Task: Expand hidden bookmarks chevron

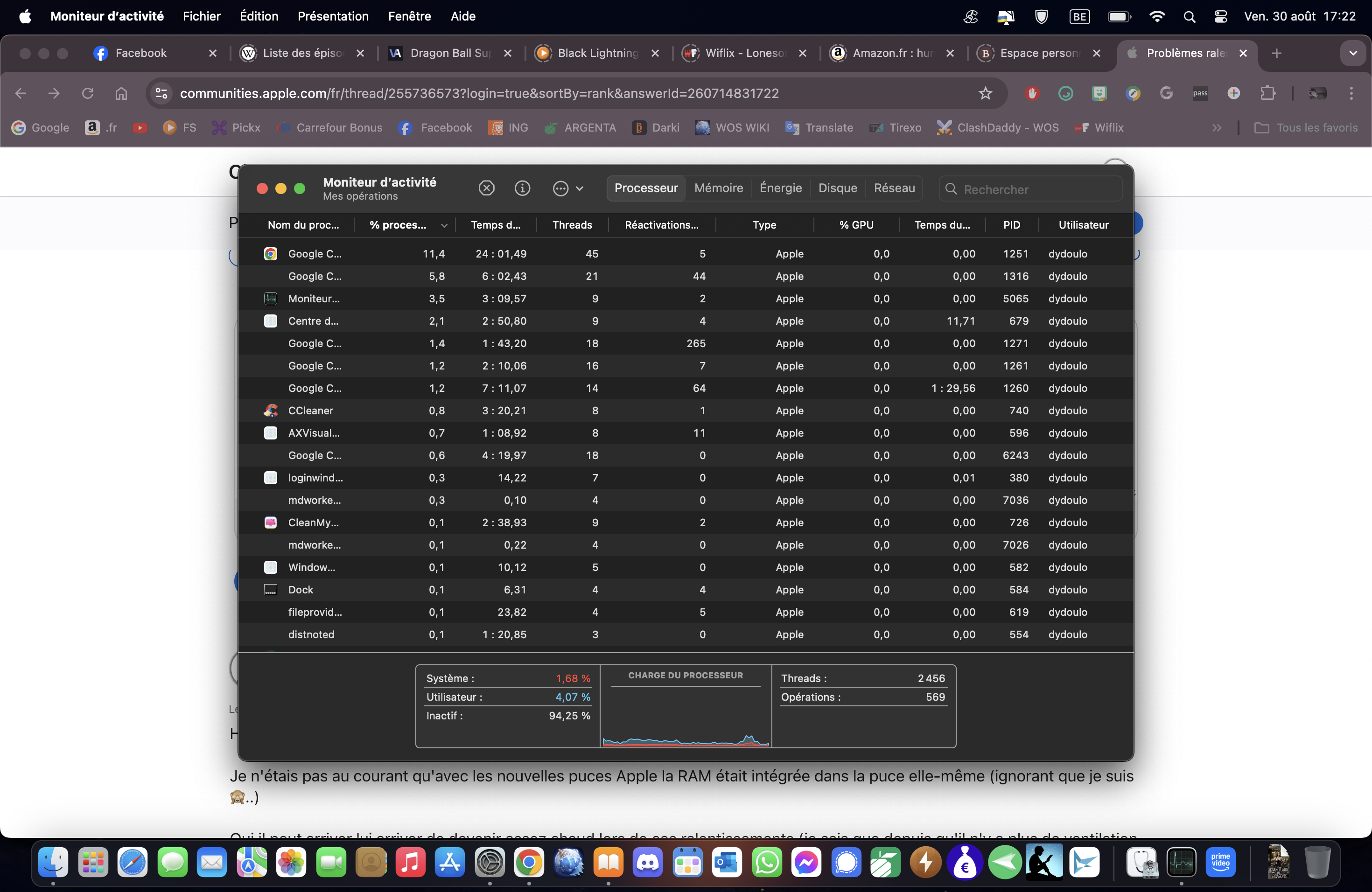Action: [1216, 128]
